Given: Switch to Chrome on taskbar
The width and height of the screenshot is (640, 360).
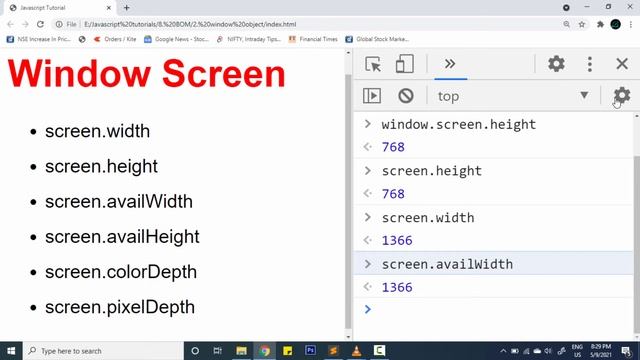Looking at the screenshot, I should coord(264,351).
